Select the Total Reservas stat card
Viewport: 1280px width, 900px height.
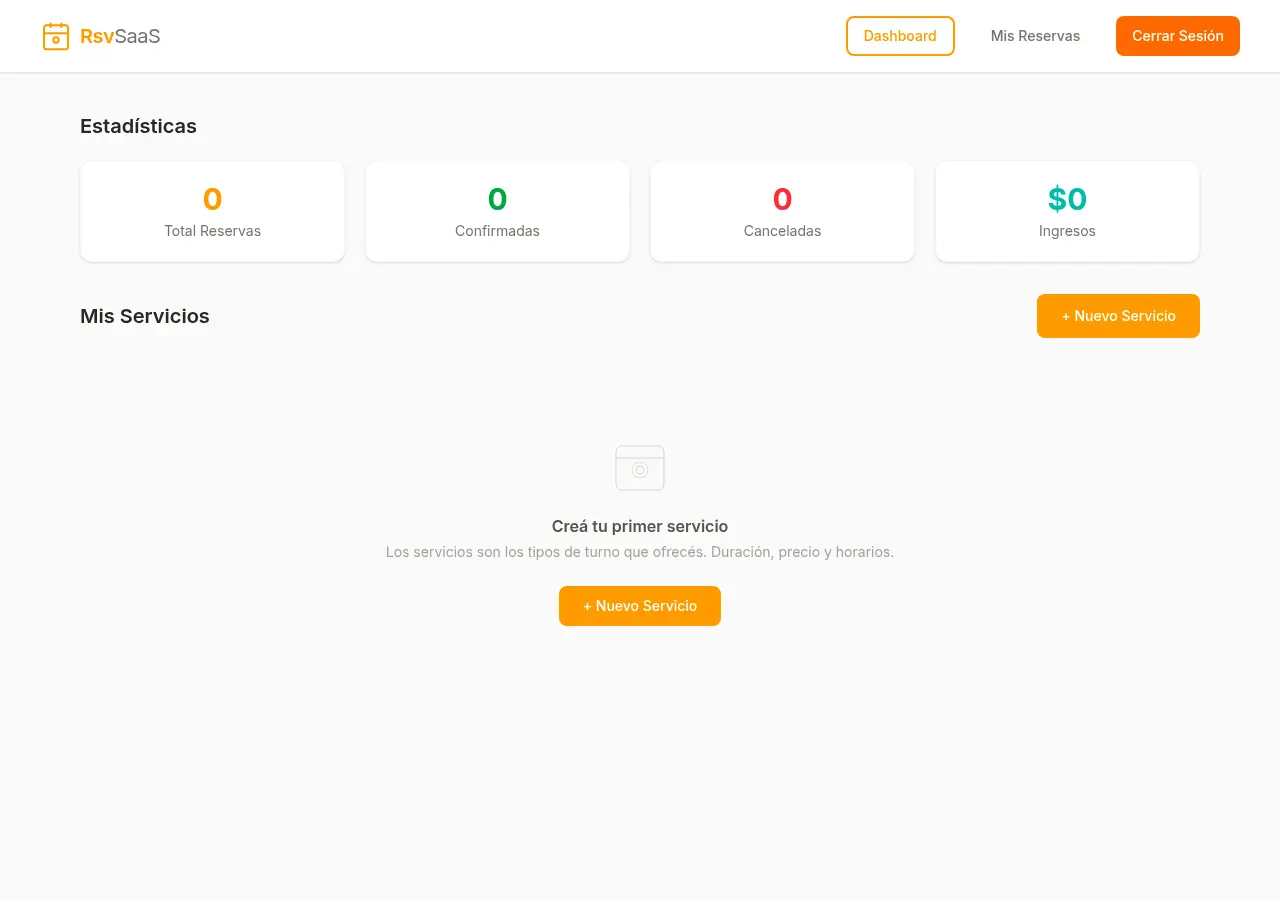pyautogui.click(x=212, y=212)
